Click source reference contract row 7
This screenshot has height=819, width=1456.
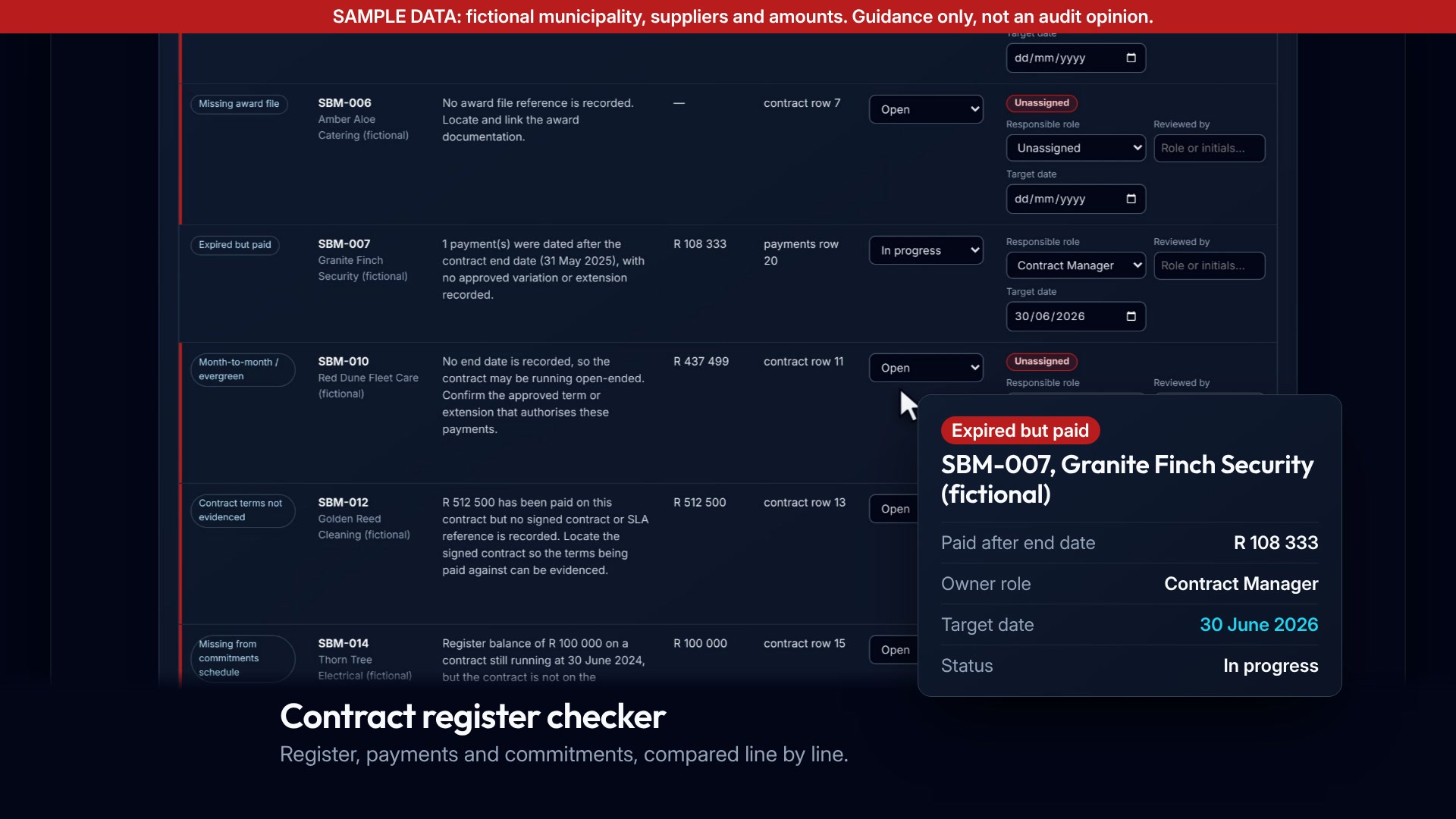point(802,103)
